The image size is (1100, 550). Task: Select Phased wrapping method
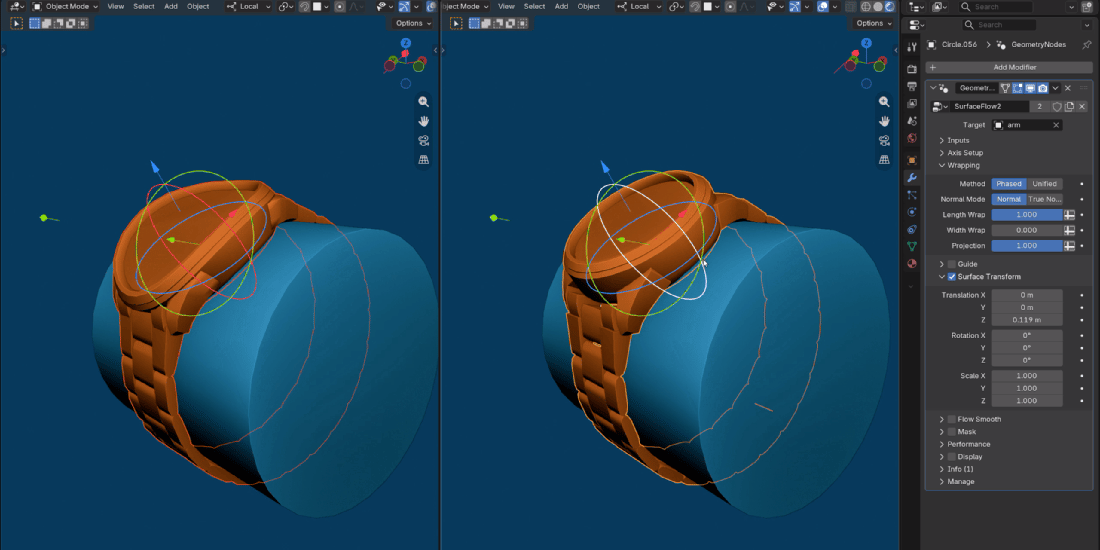coord(1009,184)
